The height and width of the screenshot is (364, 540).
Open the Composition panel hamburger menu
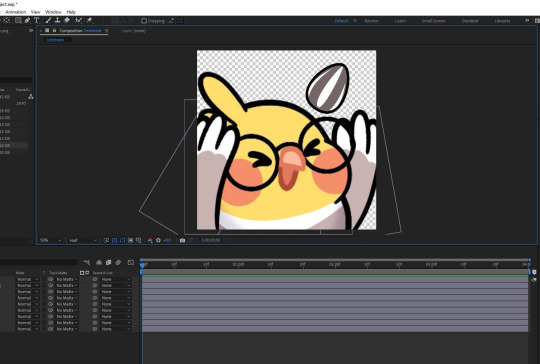[107, 31]
